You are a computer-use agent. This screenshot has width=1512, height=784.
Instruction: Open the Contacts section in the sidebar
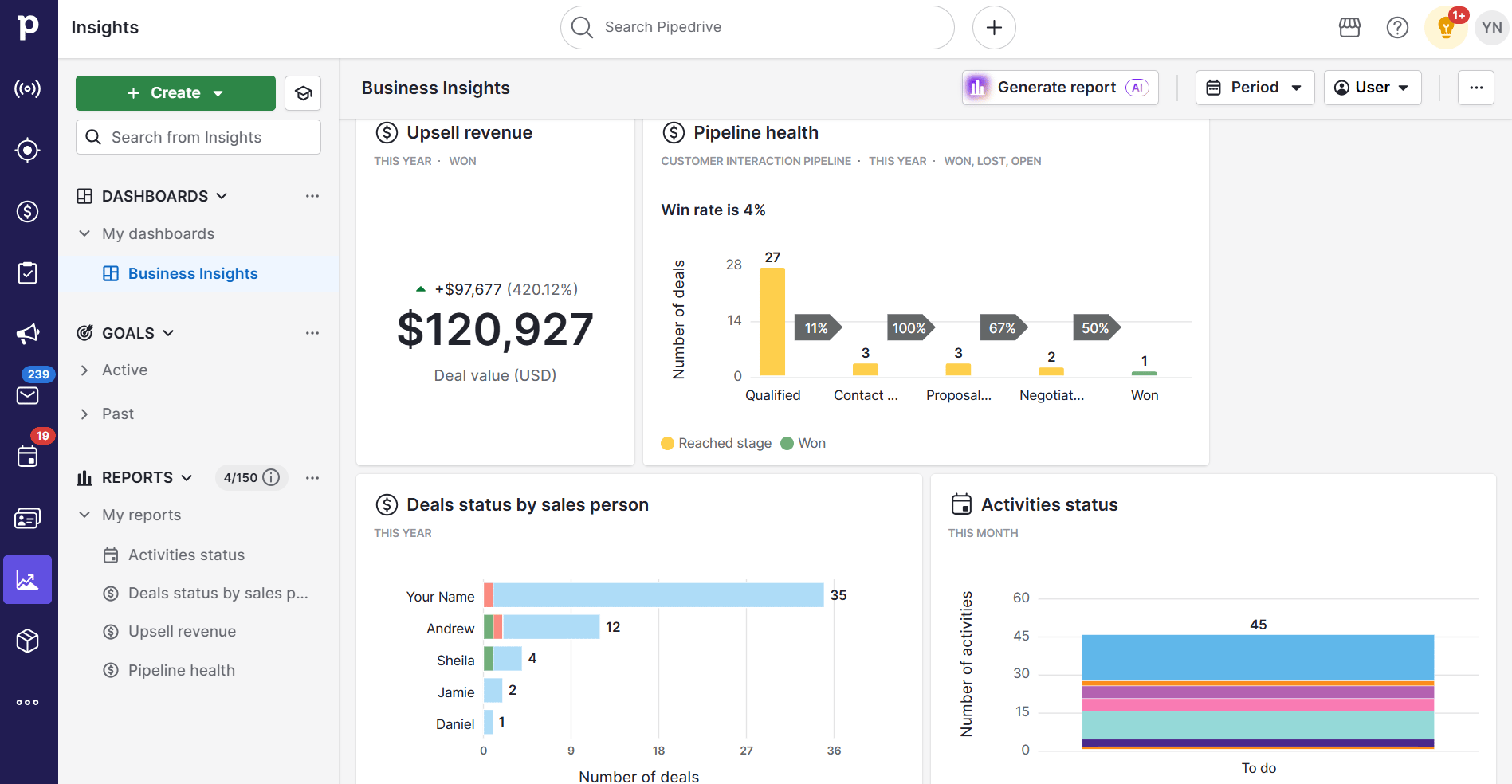pos(28,517)
